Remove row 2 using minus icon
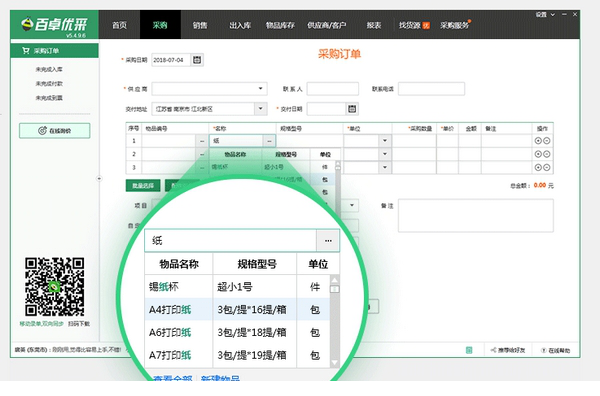The height and width of the screenshot is (396, 600). [547, 154]
